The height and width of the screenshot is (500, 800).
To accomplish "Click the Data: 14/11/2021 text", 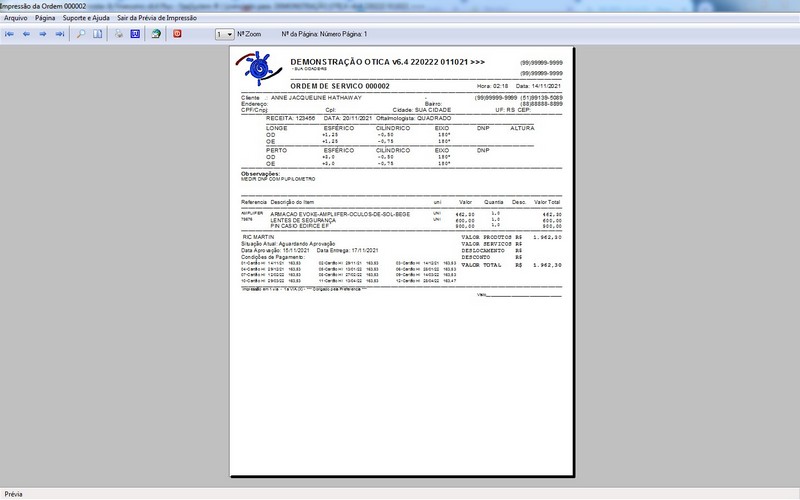I will tap(538, 86).
